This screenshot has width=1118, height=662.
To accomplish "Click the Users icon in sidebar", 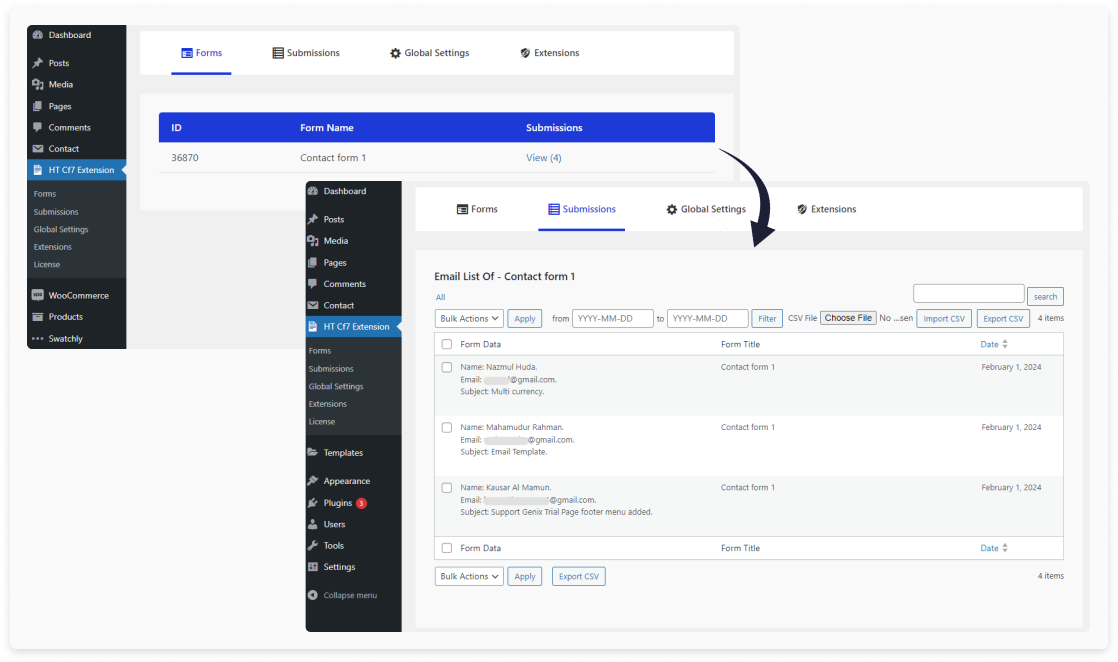I will point(313,524).
